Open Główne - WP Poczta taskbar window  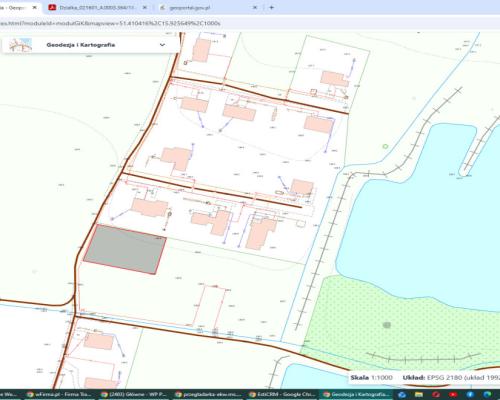(x=135, y=395)
